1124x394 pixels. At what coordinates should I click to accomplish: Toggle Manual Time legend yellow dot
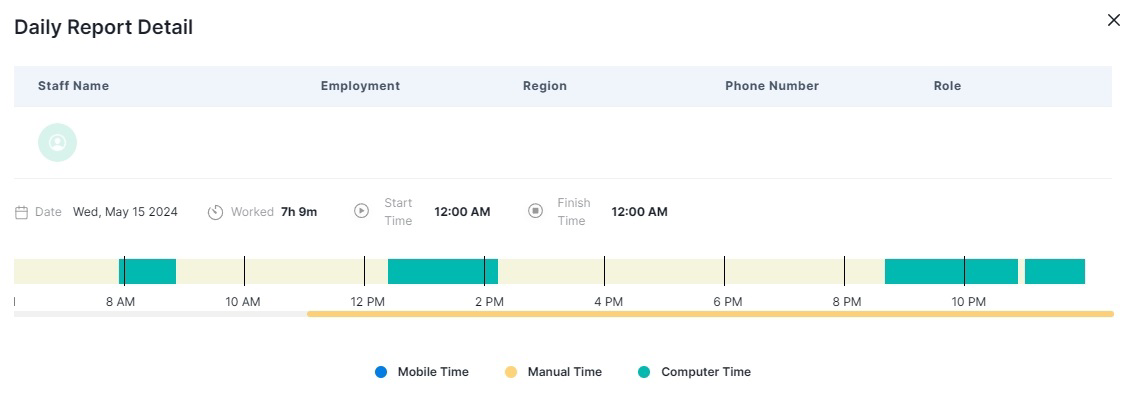coord(510,372)
